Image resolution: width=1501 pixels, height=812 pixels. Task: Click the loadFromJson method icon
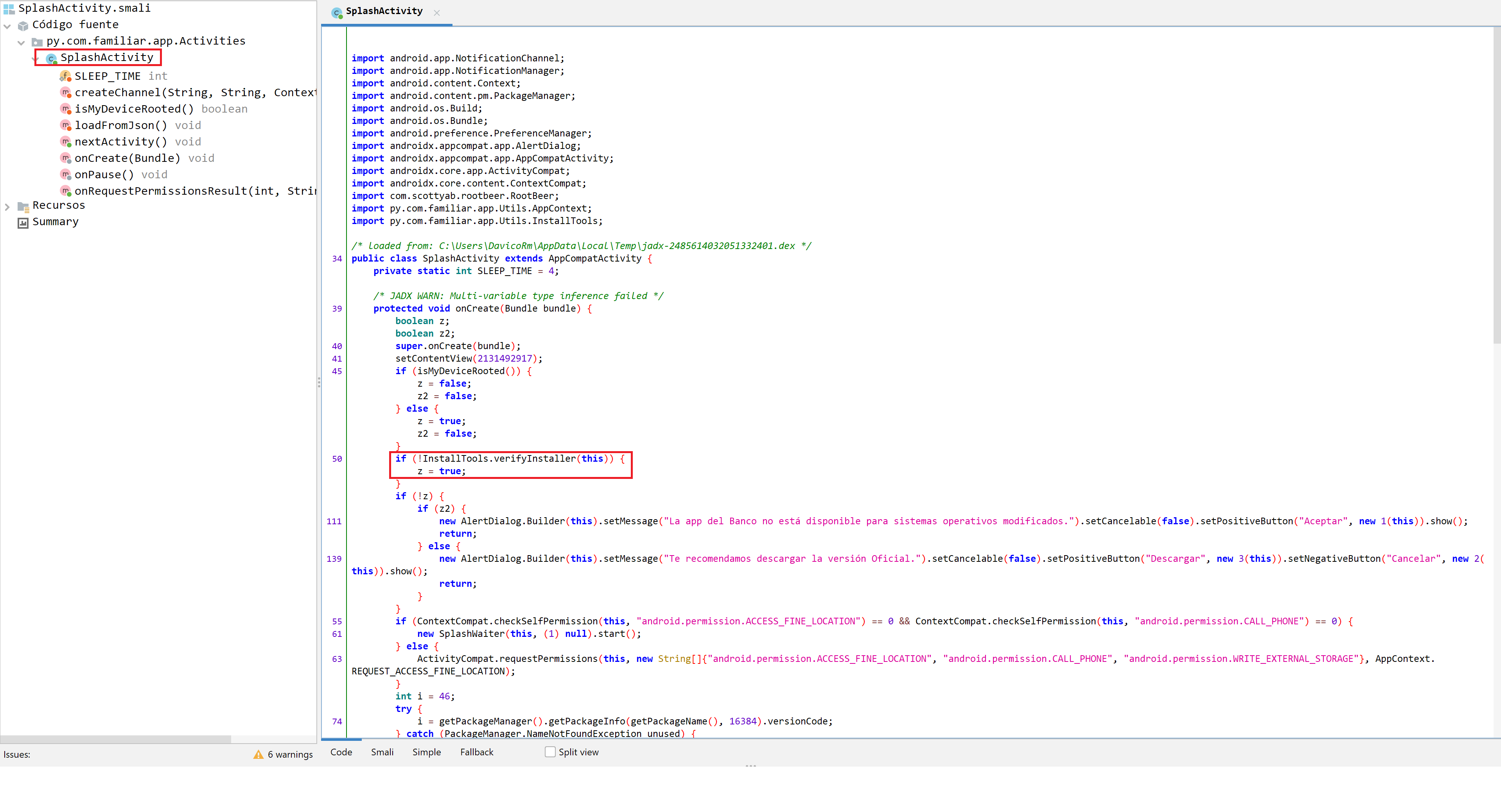[65, 125]
